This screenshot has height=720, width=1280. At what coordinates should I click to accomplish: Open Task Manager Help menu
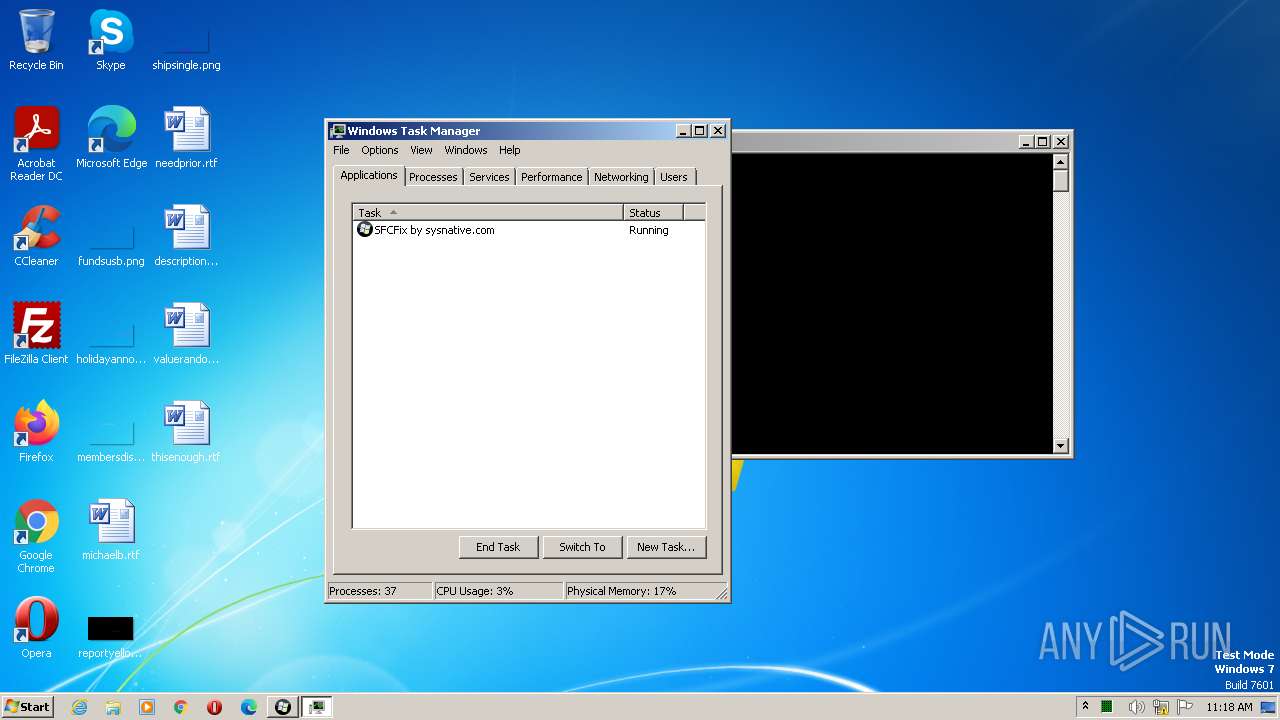[x=510, y=150]
